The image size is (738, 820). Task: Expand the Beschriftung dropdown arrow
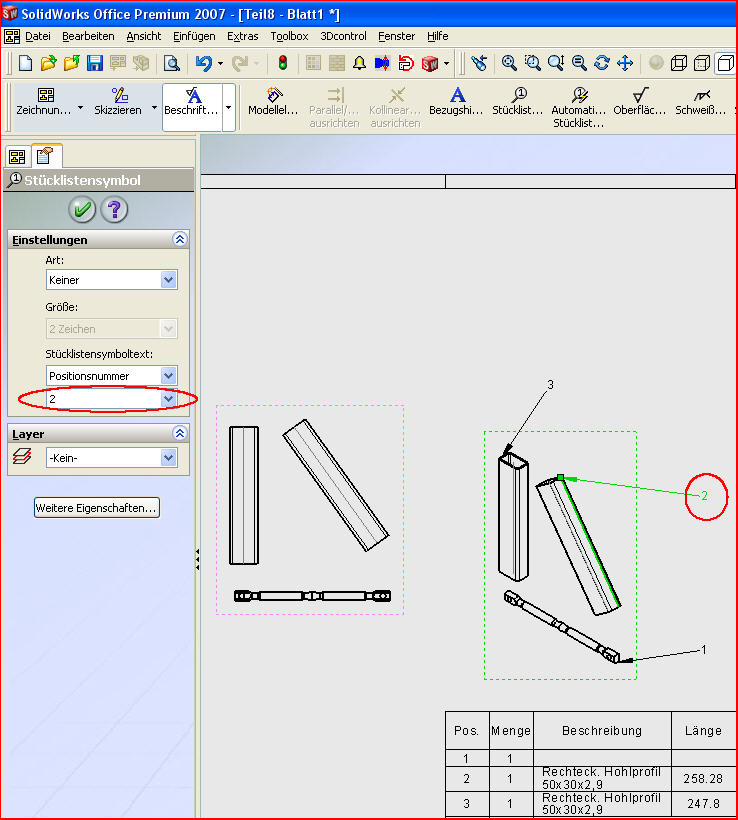pyautogui.click(x=229, y=108)
